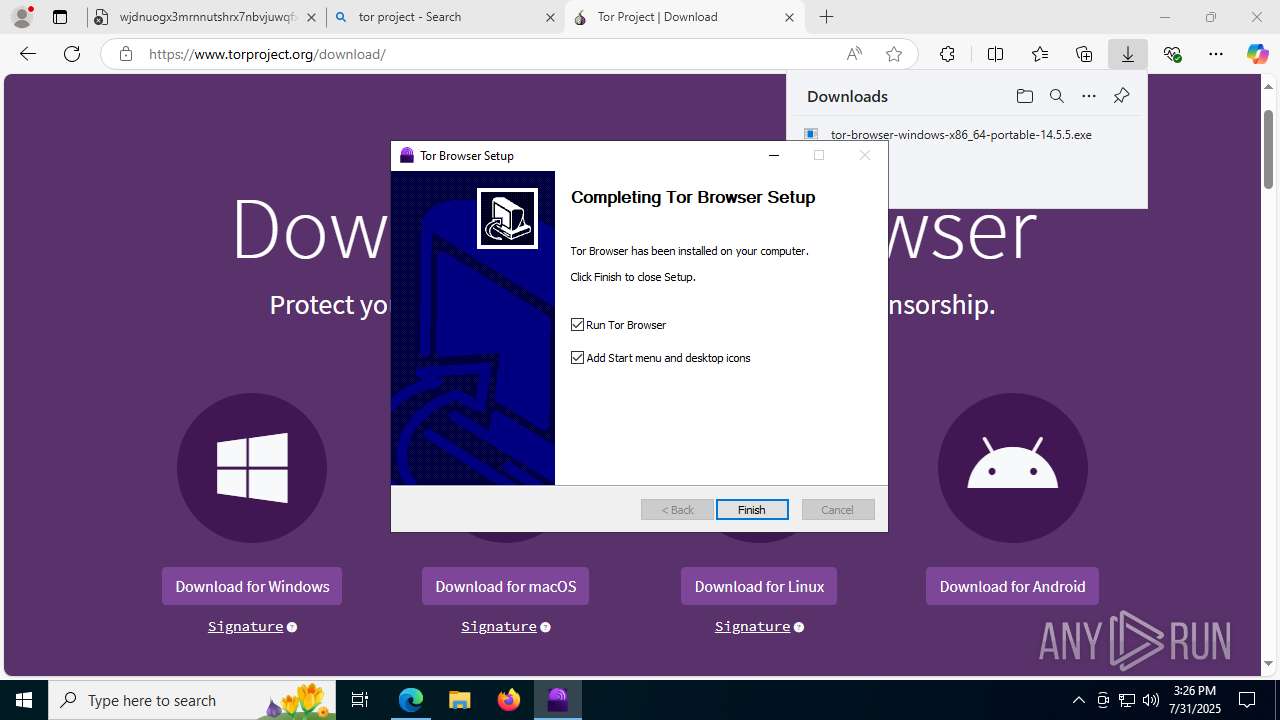Open volume control in system tray
The image size is (1280, 720).
tap(1150, 700)
